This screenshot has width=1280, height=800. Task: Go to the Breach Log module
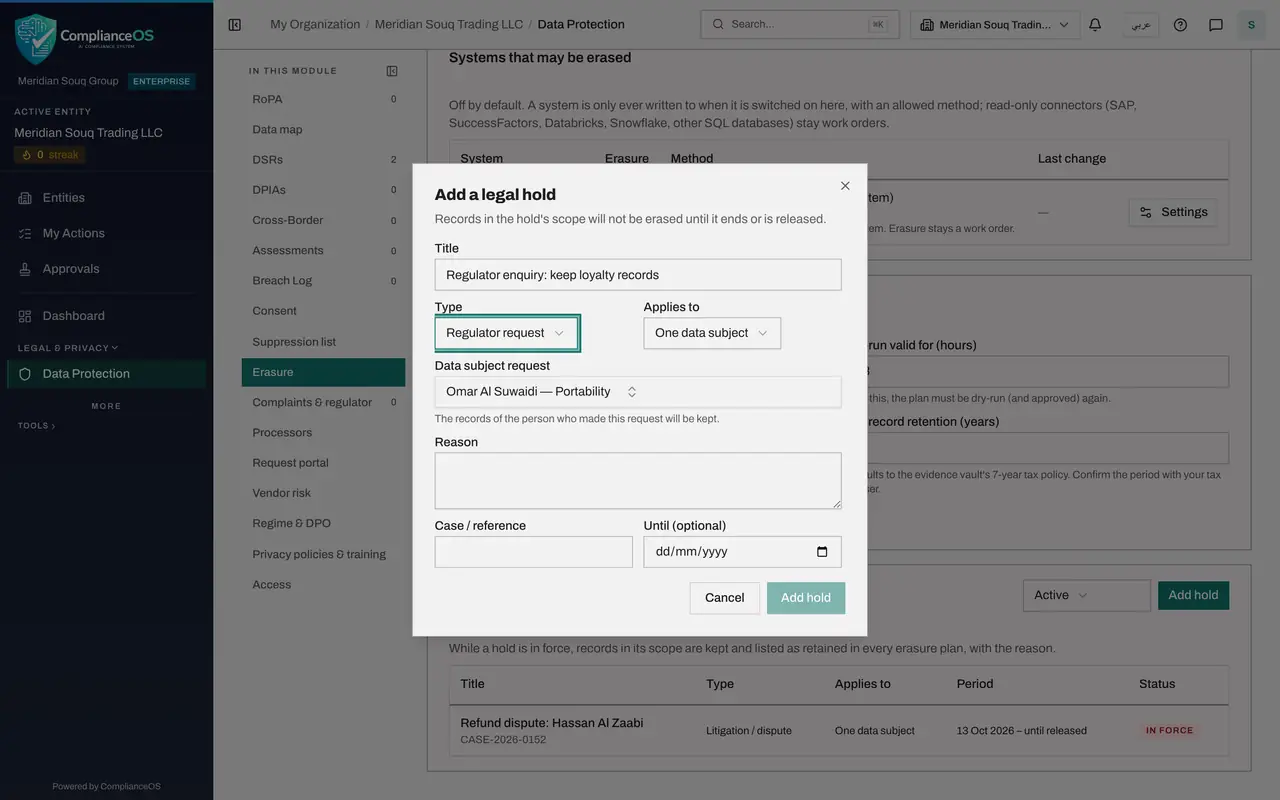(x=324, y=281)
